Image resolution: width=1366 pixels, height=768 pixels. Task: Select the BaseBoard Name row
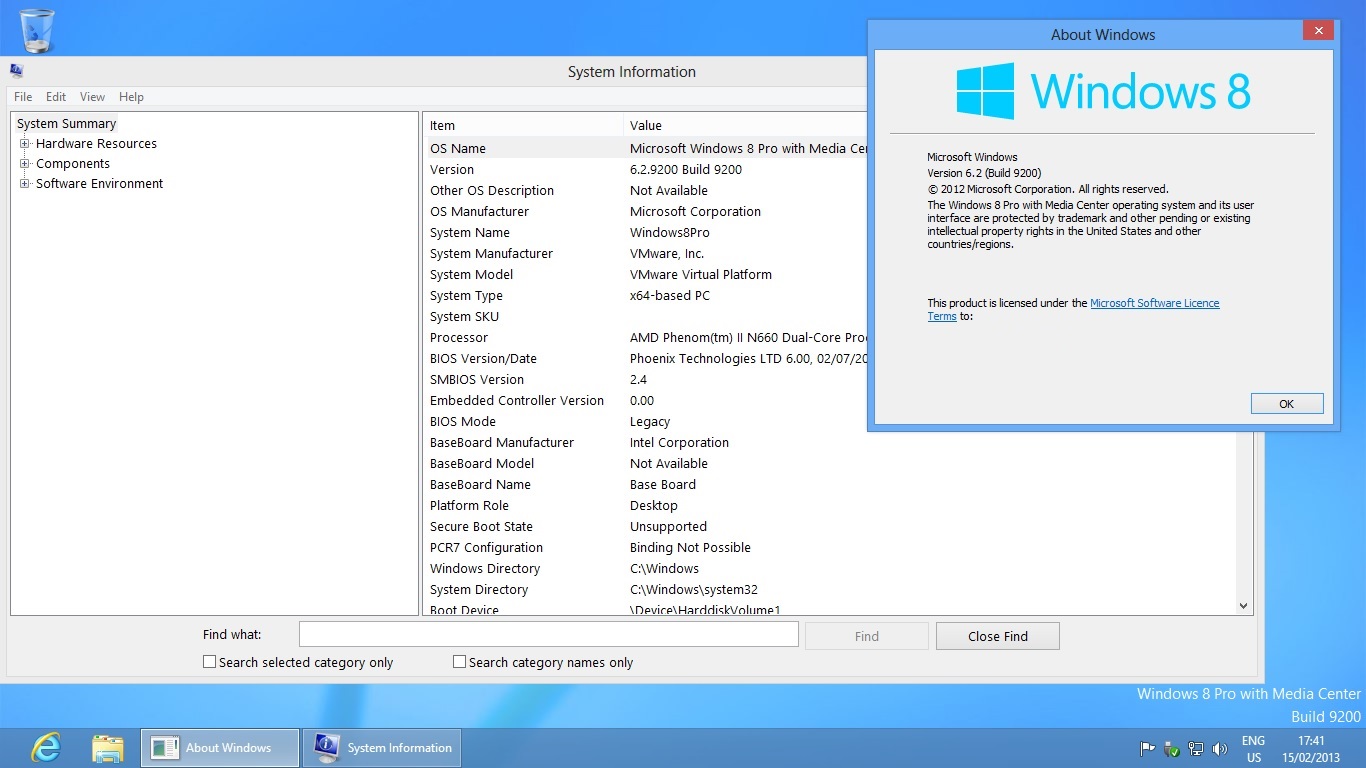point(830,484)
